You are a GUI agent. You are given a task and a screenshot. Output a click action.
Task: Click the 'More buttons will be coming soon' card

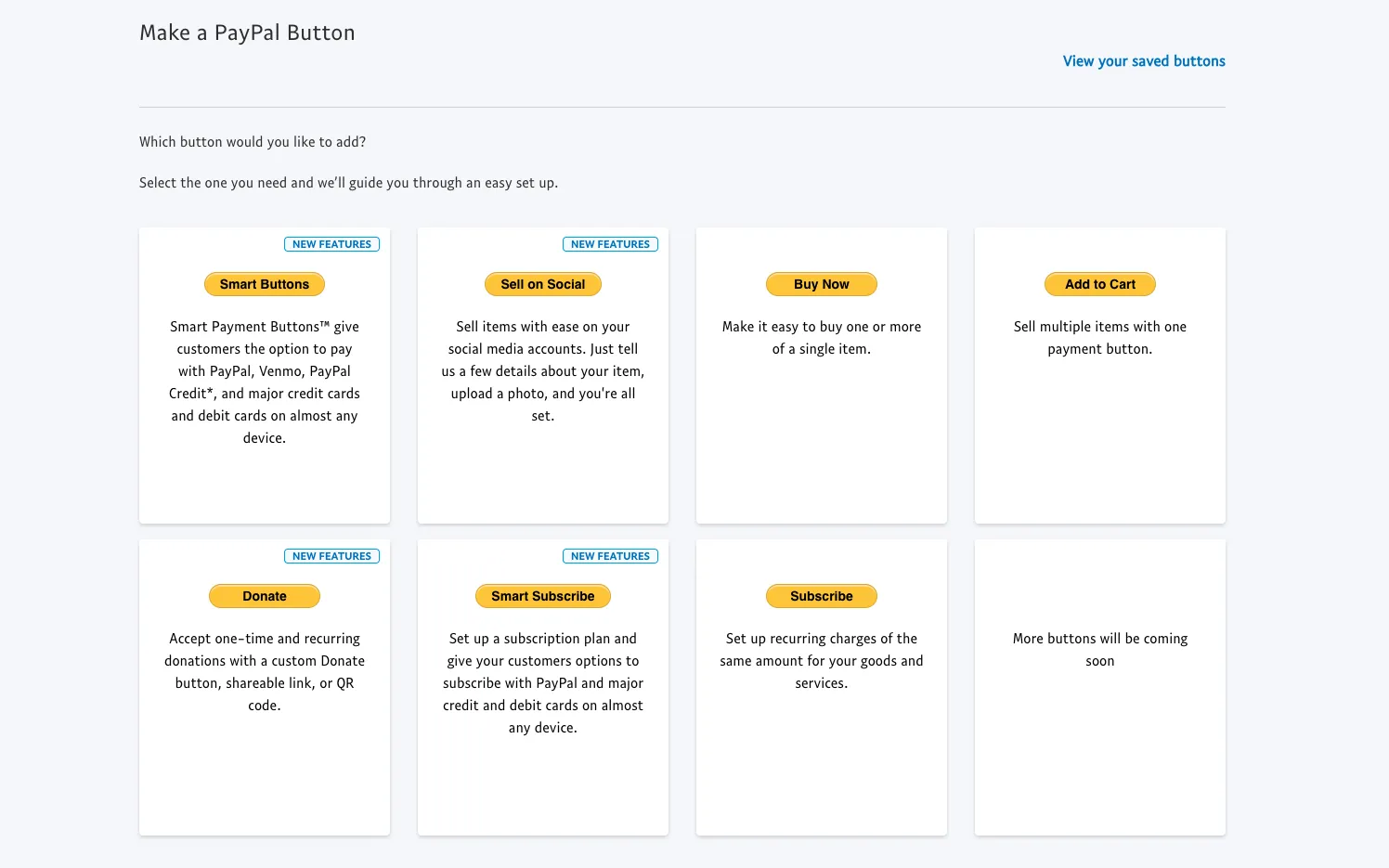coord(1100,650)
